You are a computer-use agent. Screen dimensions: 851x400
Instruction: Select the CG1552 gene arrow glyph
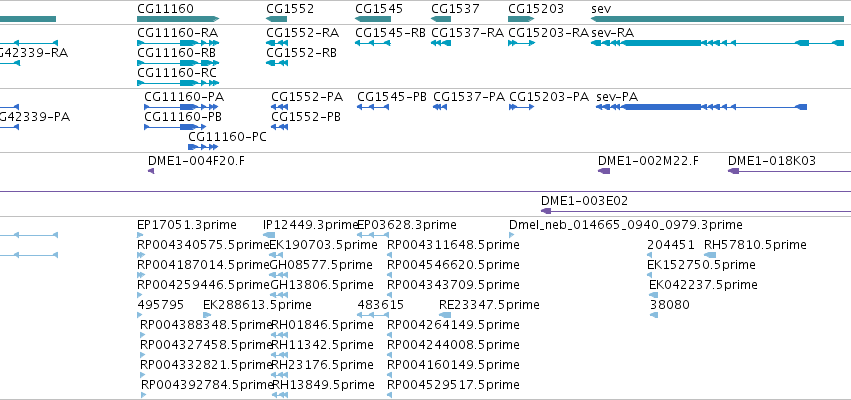point(276,19)
